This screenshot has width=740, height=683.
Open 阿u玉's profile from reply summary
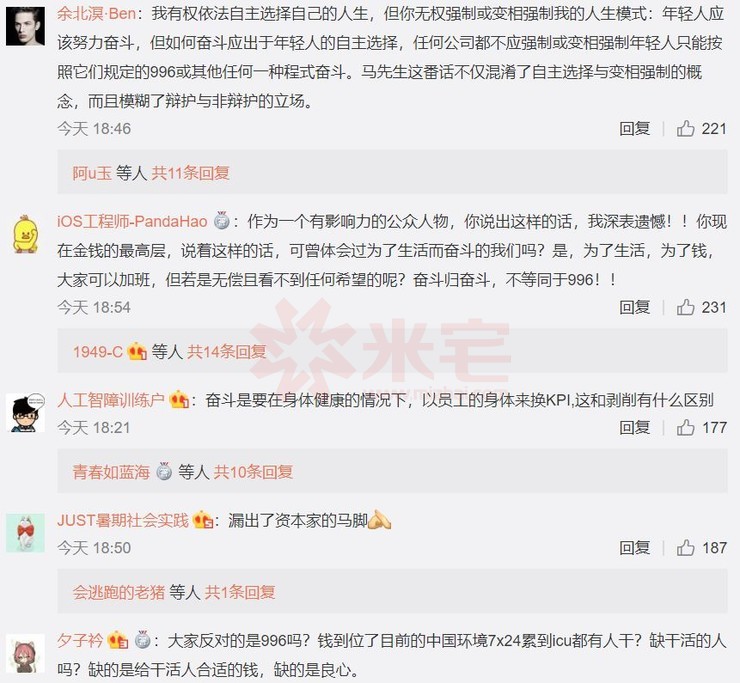pyautogui.click(x=92, y=173)
